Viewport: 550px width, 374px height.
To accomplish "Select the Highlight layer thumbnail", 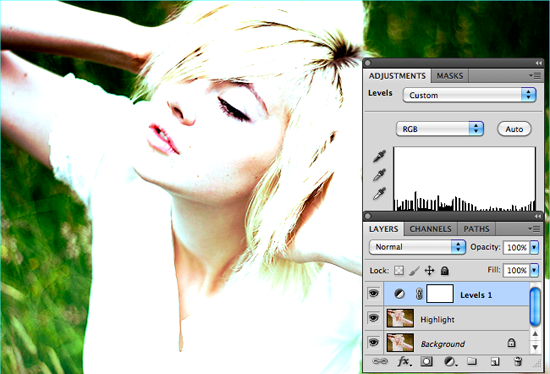I will point(400,318).
